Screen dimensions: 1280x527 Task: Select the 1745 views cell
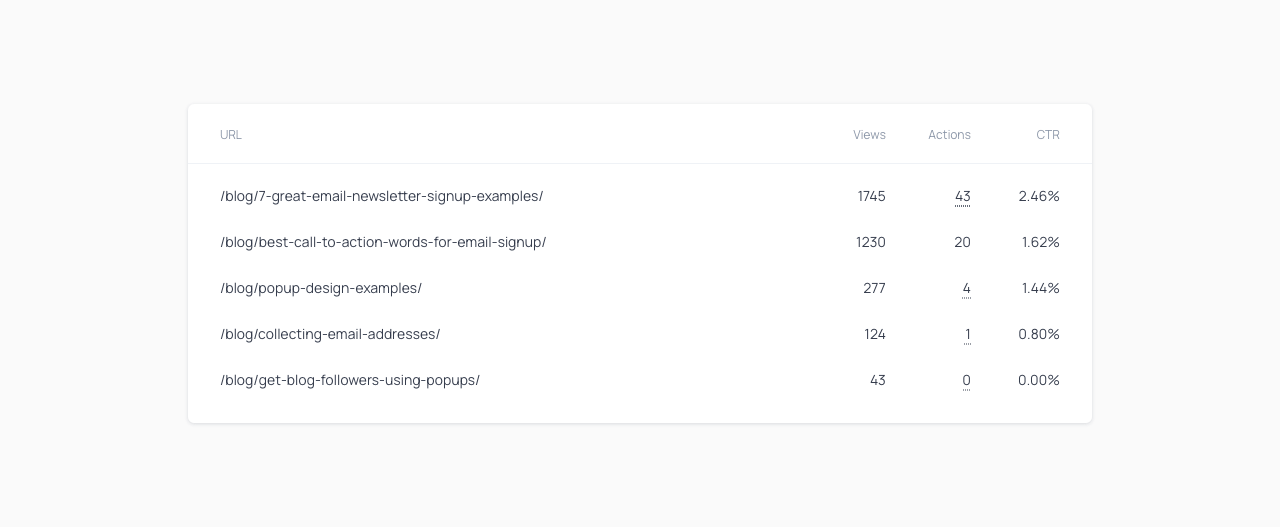click(x=871, y=196)
